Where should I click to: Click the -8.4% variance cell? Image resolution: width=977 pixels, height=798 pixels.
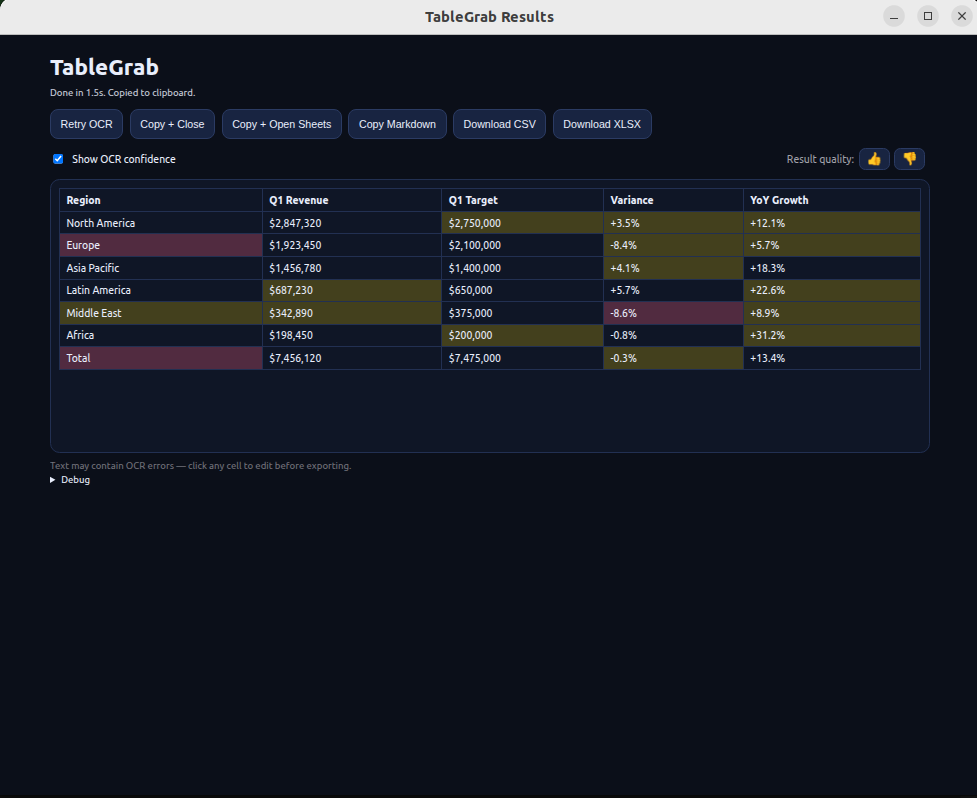point(673,245)
